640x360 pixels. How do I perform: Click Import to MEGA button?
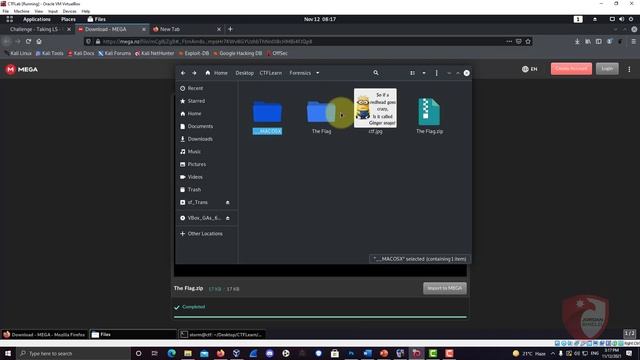click(444, 288)
